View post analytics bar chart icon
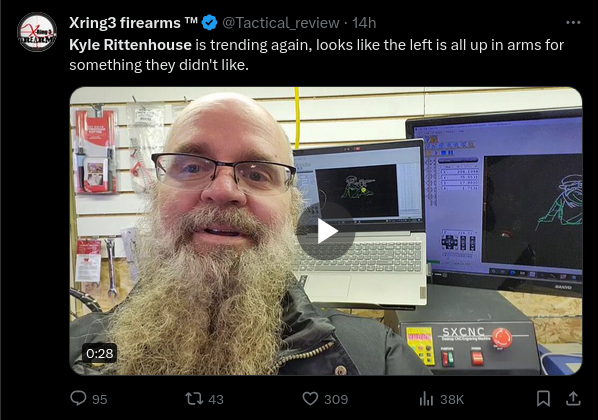This screenshot has width=598, height=420. coord(426,399)
